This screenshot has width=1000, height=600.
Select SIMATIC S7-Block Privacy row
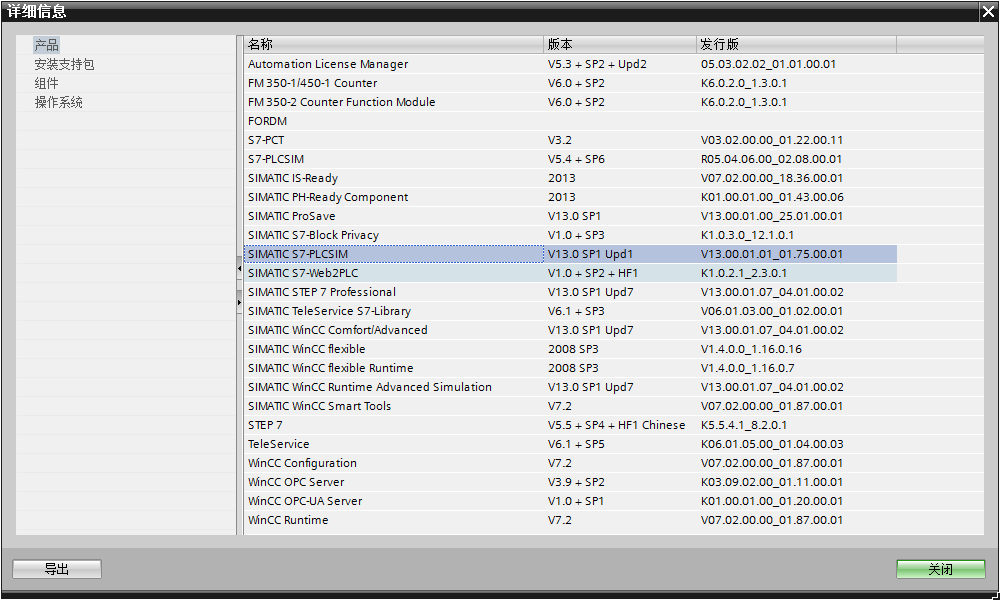(x=570, y=235)
